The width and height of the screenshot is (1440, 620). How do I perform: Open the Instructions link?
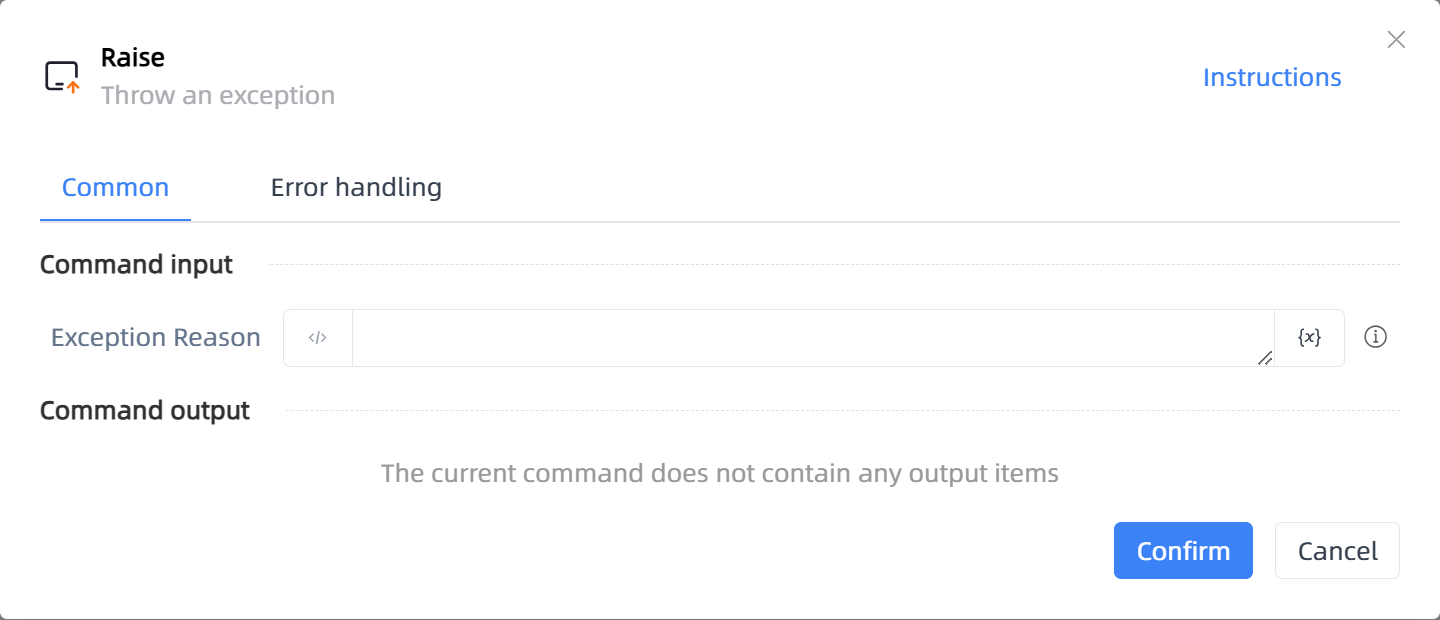(x=1272, y=77)
